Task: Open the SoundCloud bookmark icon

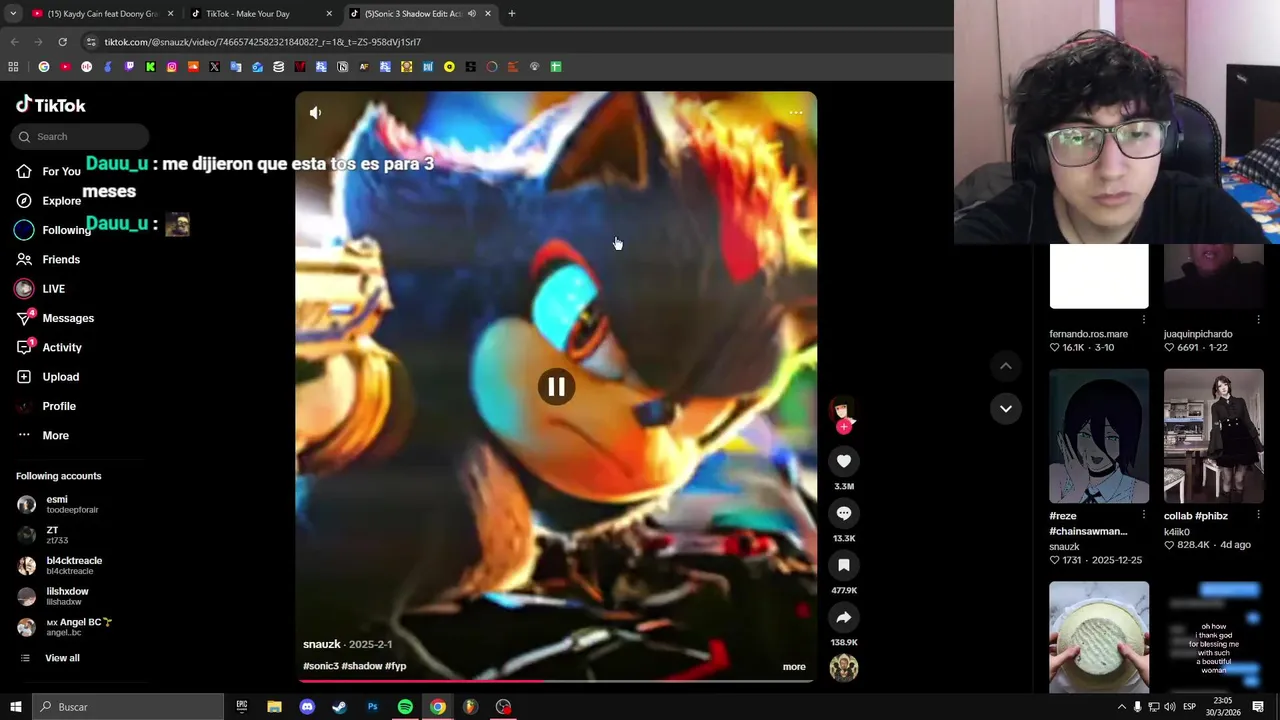Action: tap(193, 67)
